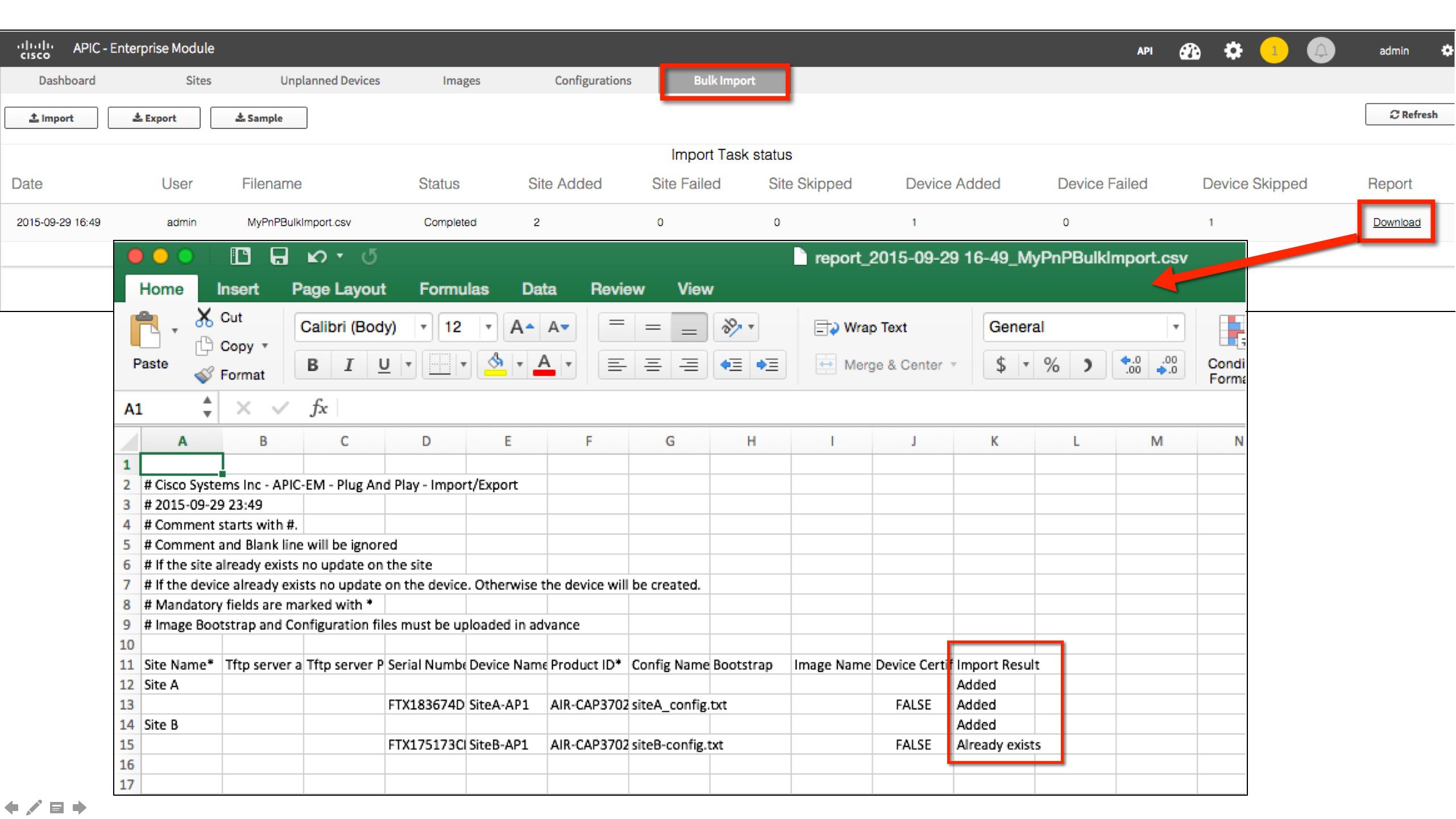
Task: Open the Unplanned Devices tab
Action: (330, 81)
